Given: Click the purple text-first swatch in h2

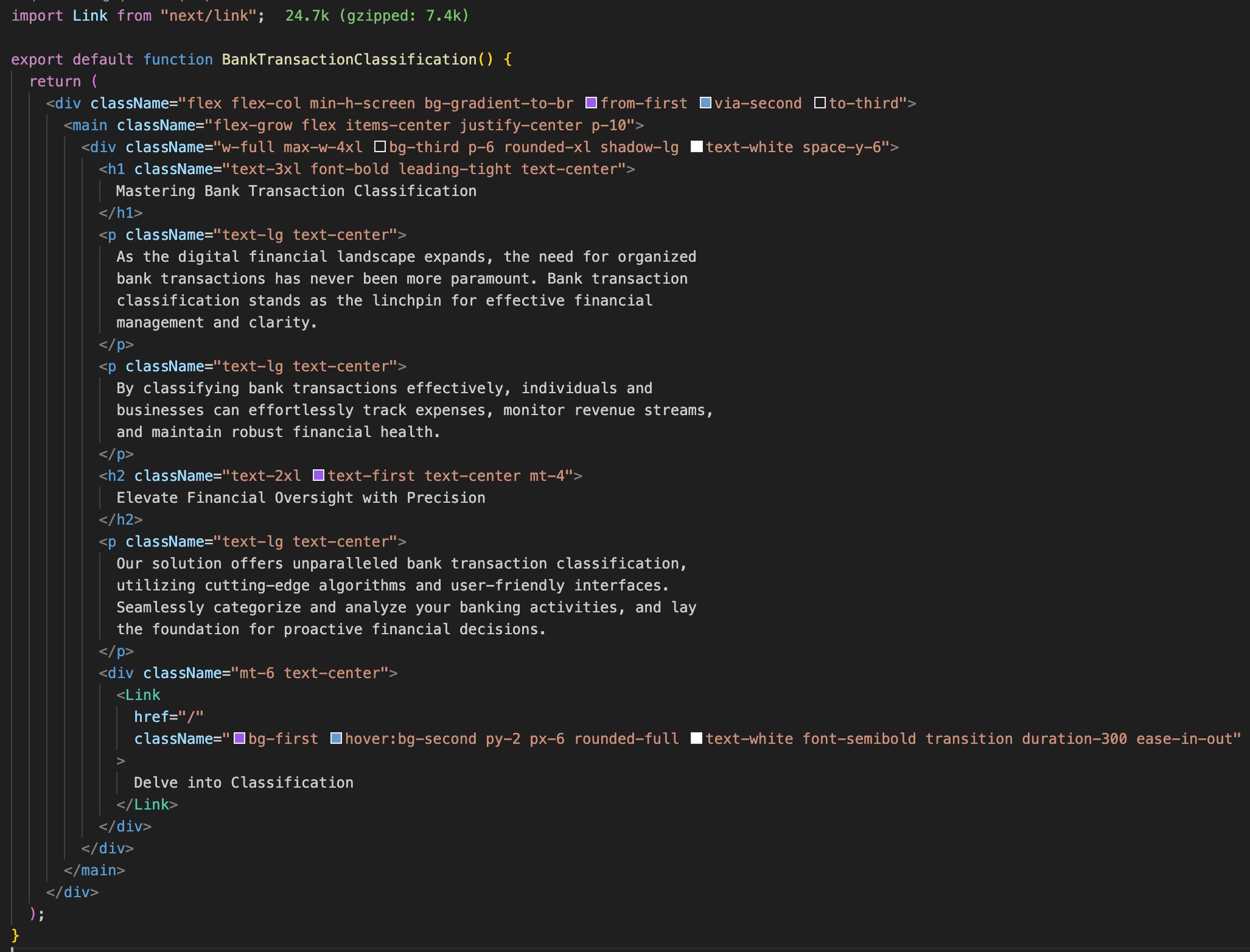Looking at the screenshot, I should (x=318, y=475).
